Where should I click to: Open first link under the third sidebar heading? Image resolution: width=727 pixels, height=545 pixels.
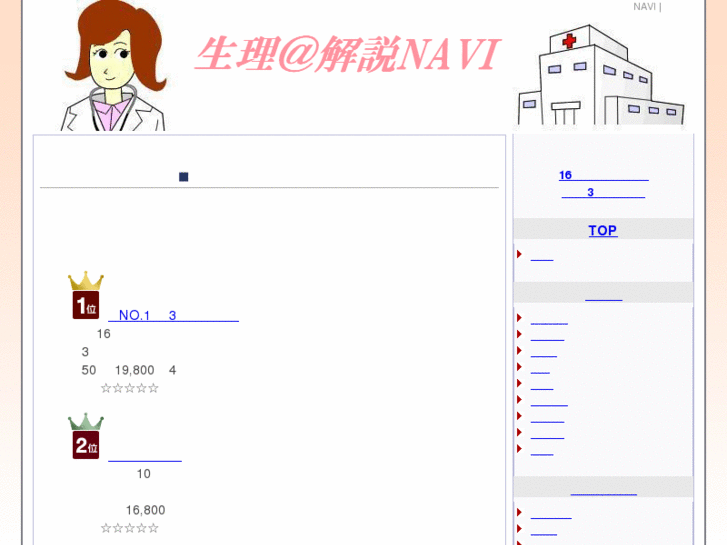click(x=551, y=514)
